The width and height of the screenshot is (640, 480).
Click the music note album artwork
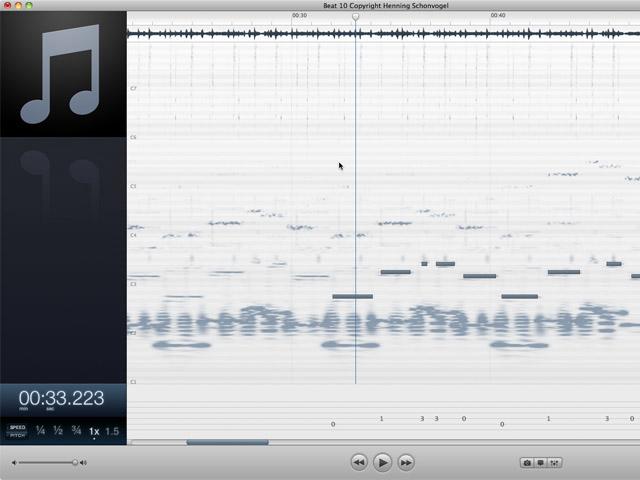63,74
